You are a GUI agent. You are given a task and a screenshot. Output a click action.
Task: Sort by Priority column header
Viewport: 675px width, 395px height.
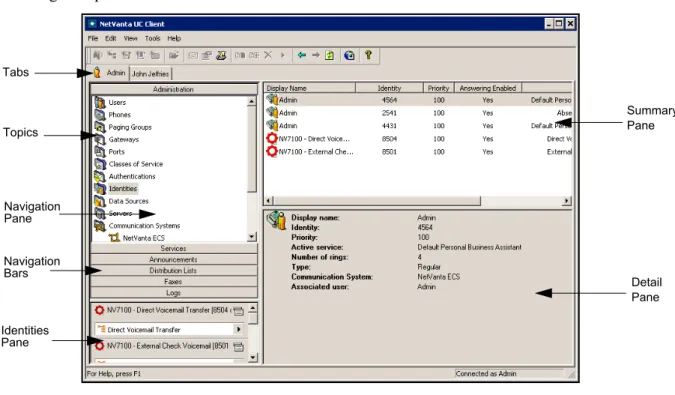click(x=439, y=88)
